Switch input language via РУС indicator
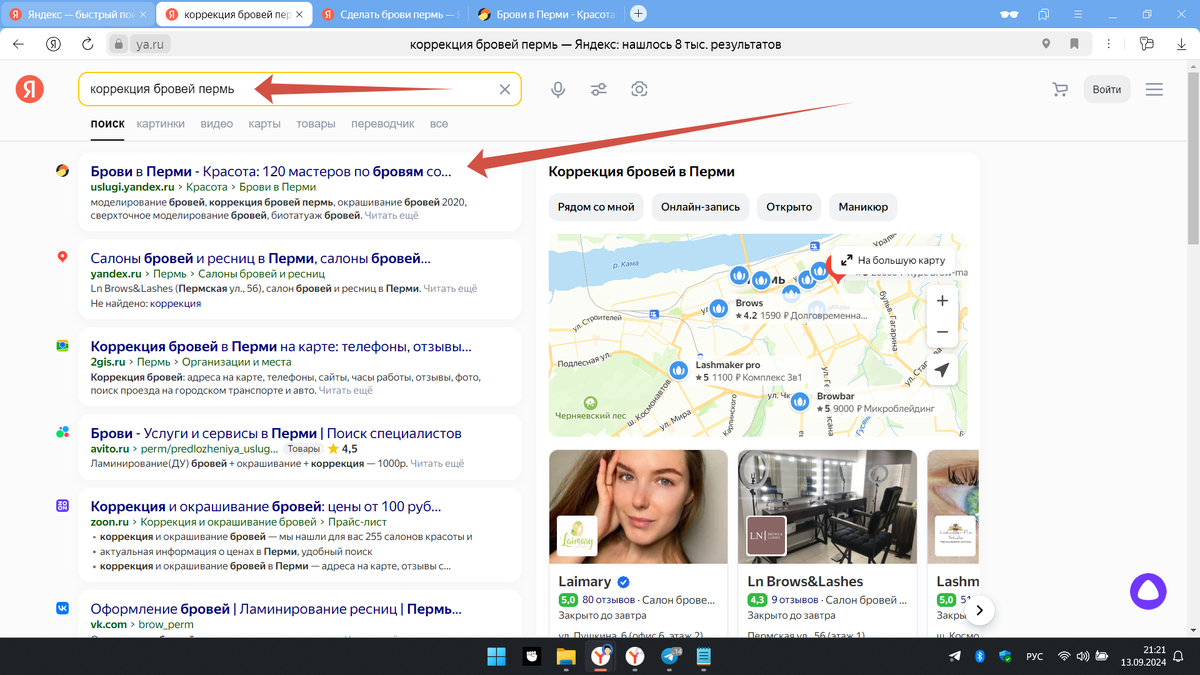The image size is (1200, 675). [1035, 656]
